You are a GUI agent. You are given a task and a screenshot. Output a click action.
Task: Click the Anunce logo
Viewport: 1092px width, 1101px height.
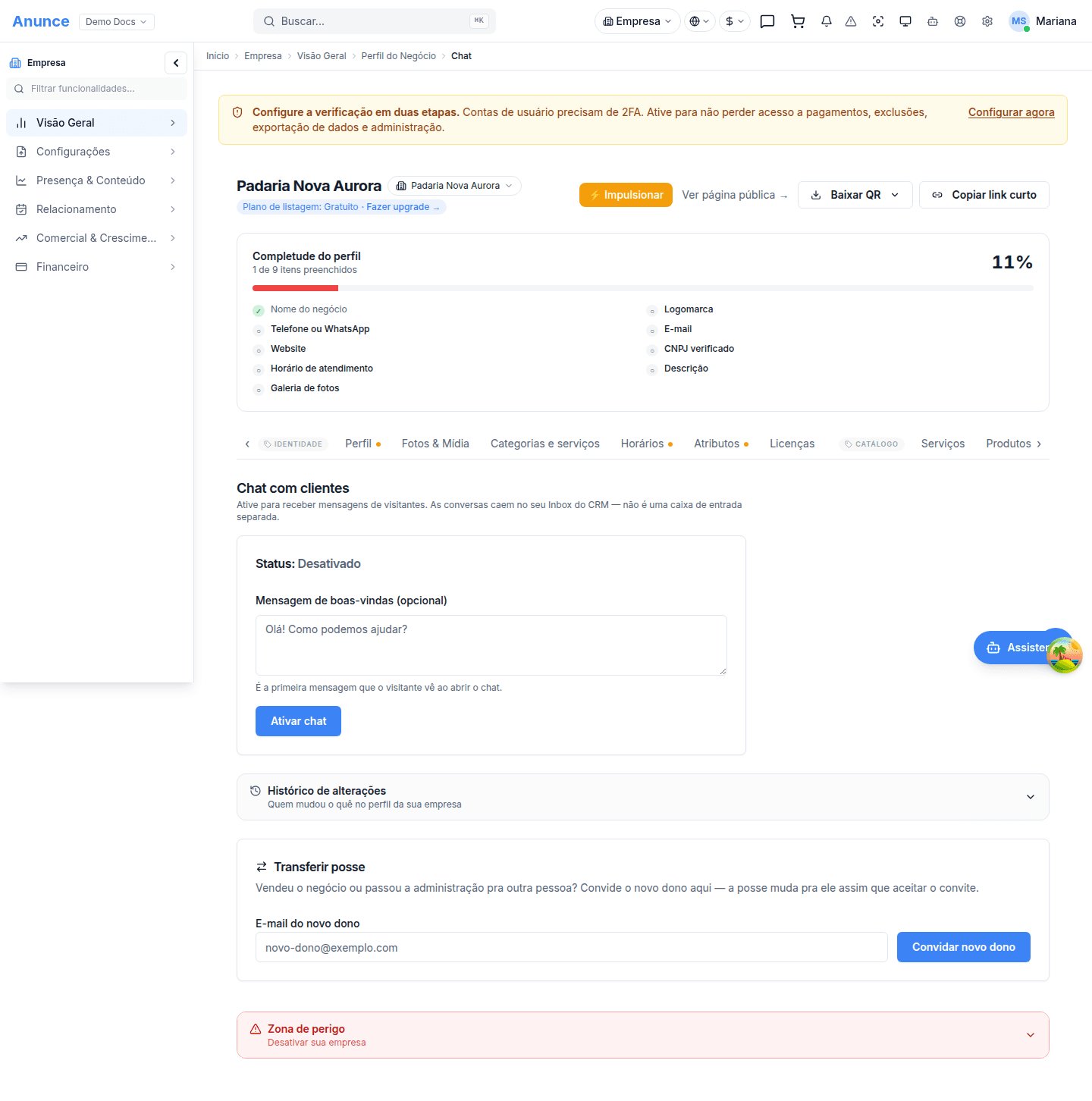(x=41, y=21)
